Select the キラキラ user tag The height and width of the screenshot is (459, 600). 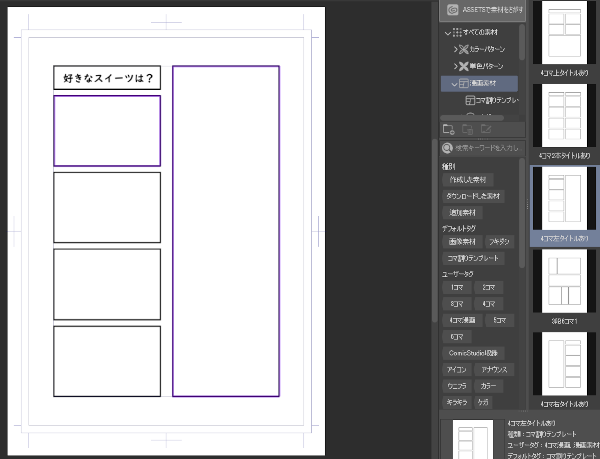coord(456,402)
